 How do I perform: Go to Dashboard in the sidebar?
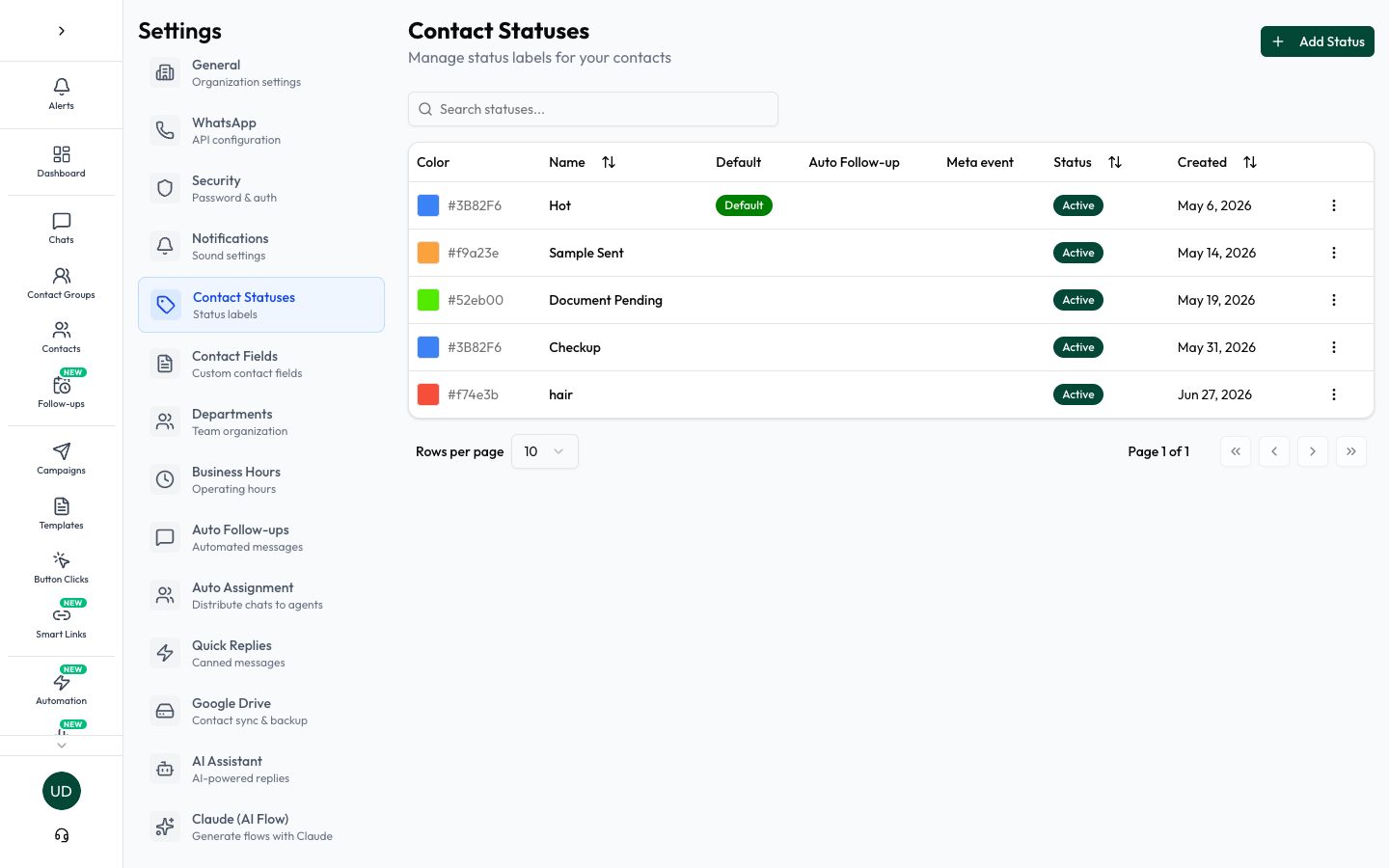point(61,161)
